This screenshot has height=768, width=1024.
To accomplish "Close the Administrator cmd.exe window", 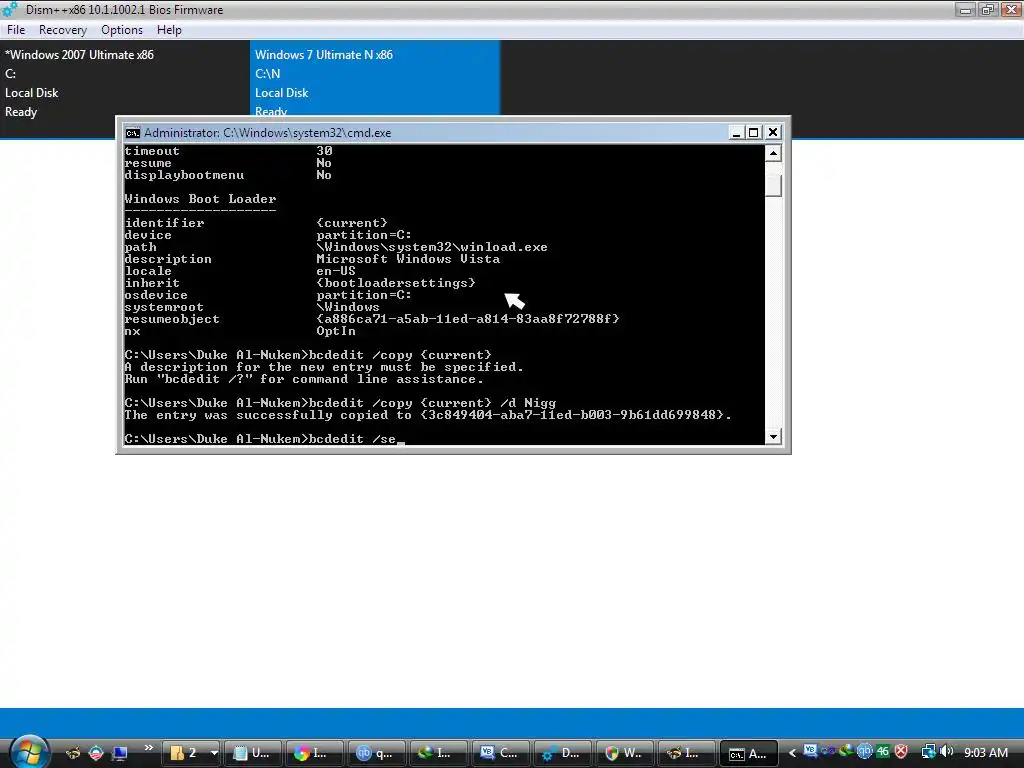I will click(773, 133).
